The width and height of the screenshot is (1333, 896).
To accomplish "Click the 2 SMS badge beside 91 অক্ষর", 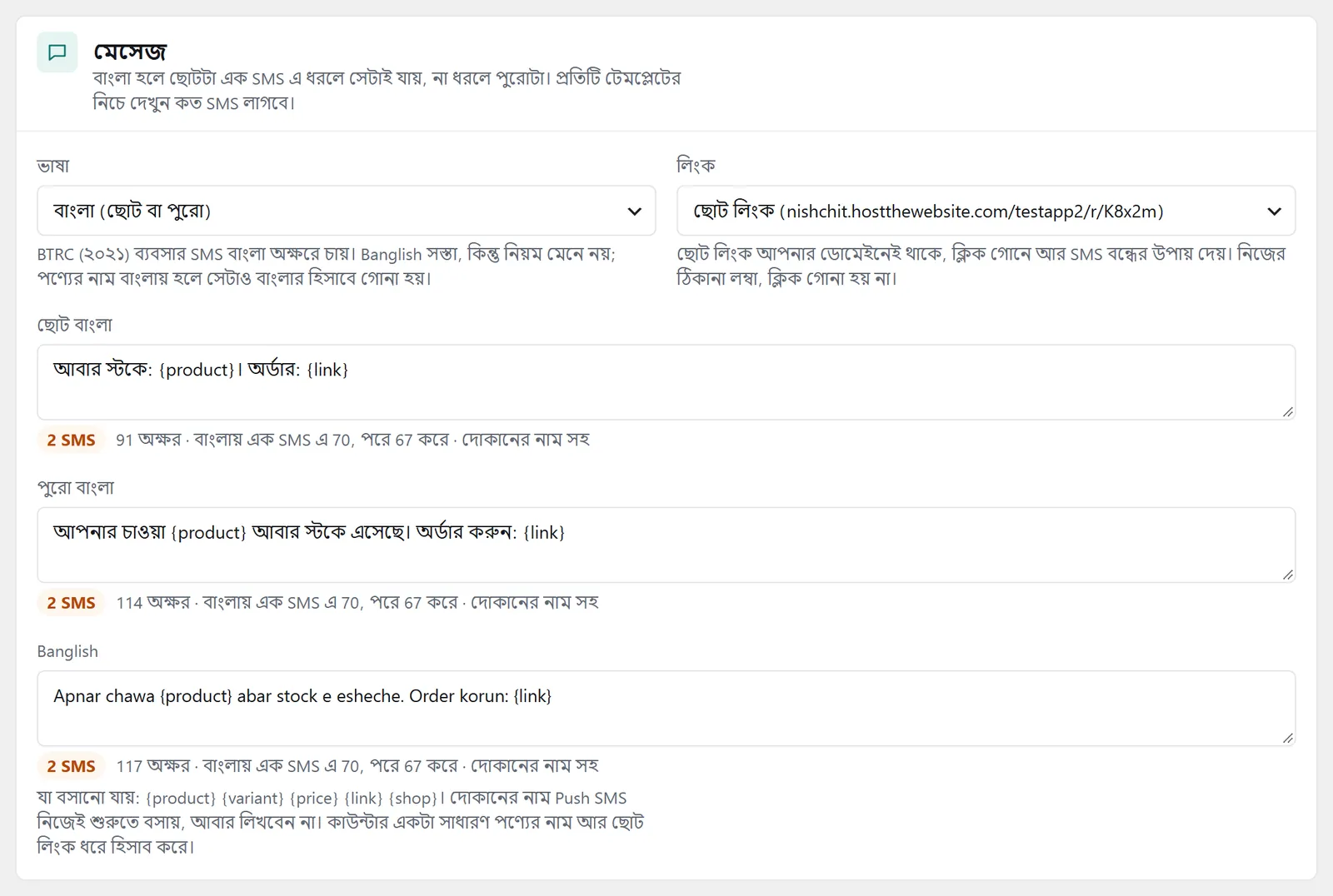I will coord(72,440).
